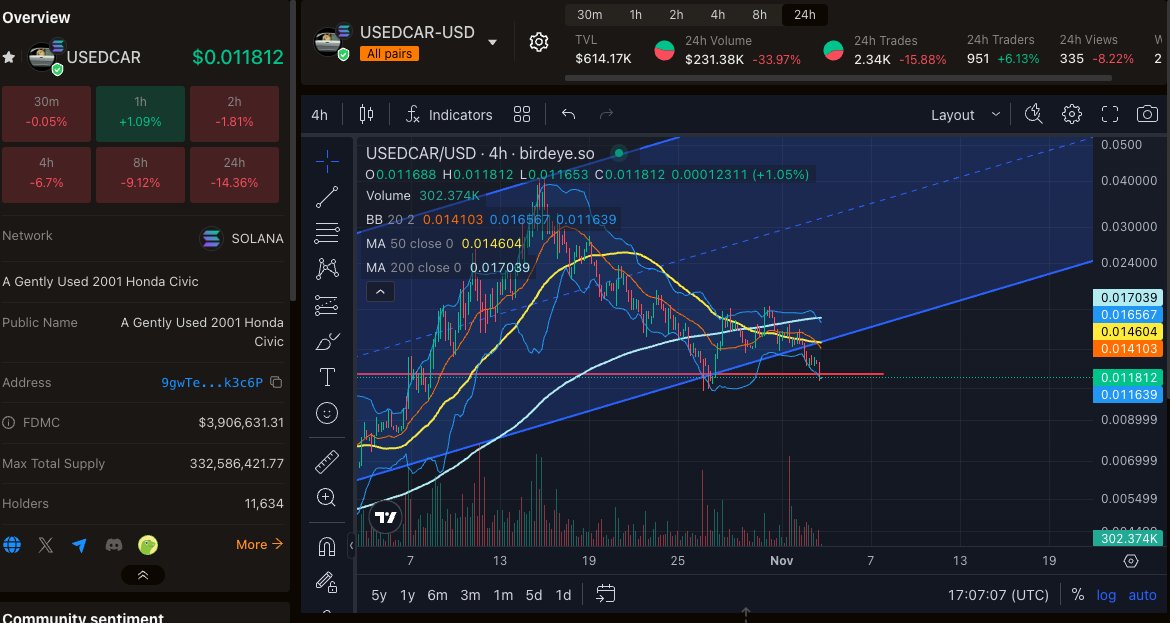Open pair settings gear beside USEDCAR-USD
This screenshot has height=623, width=1170.
(x=539, y=42)
